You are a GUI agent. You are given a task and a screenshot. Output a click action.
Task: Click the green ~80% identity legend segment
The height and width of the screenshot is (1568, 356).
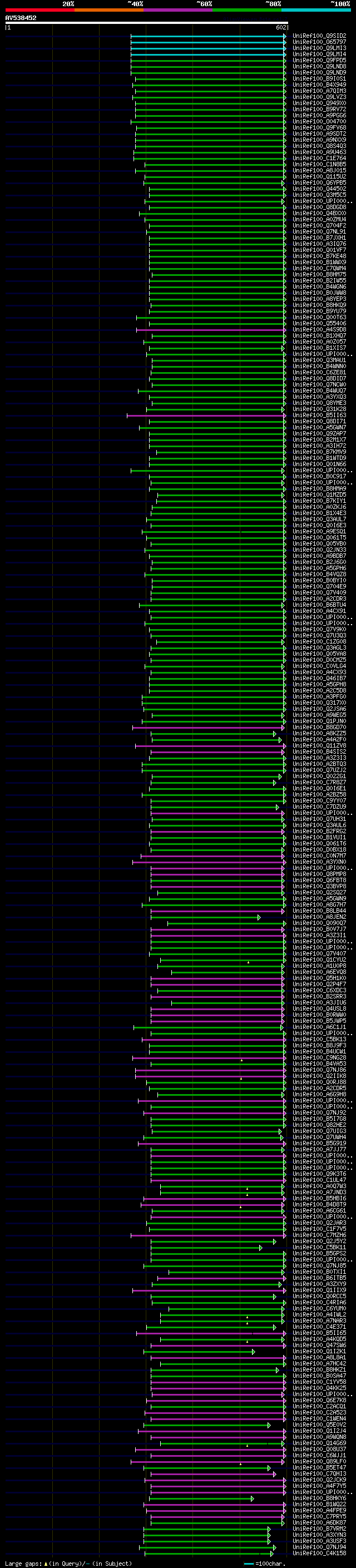click(x=247, y=10)
